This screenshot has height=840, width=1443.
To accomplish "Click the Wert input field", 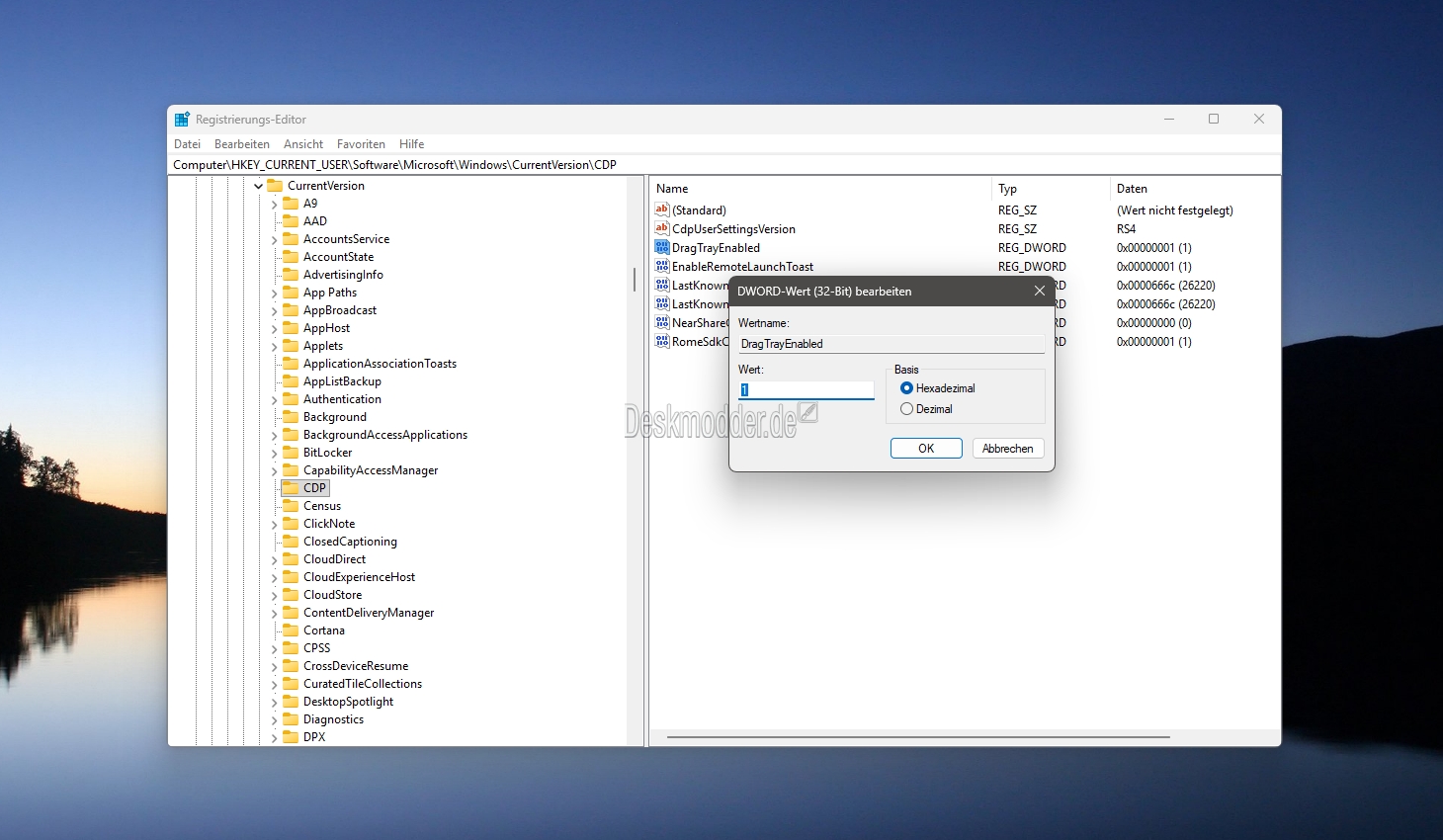I will (x=806, y=389).
